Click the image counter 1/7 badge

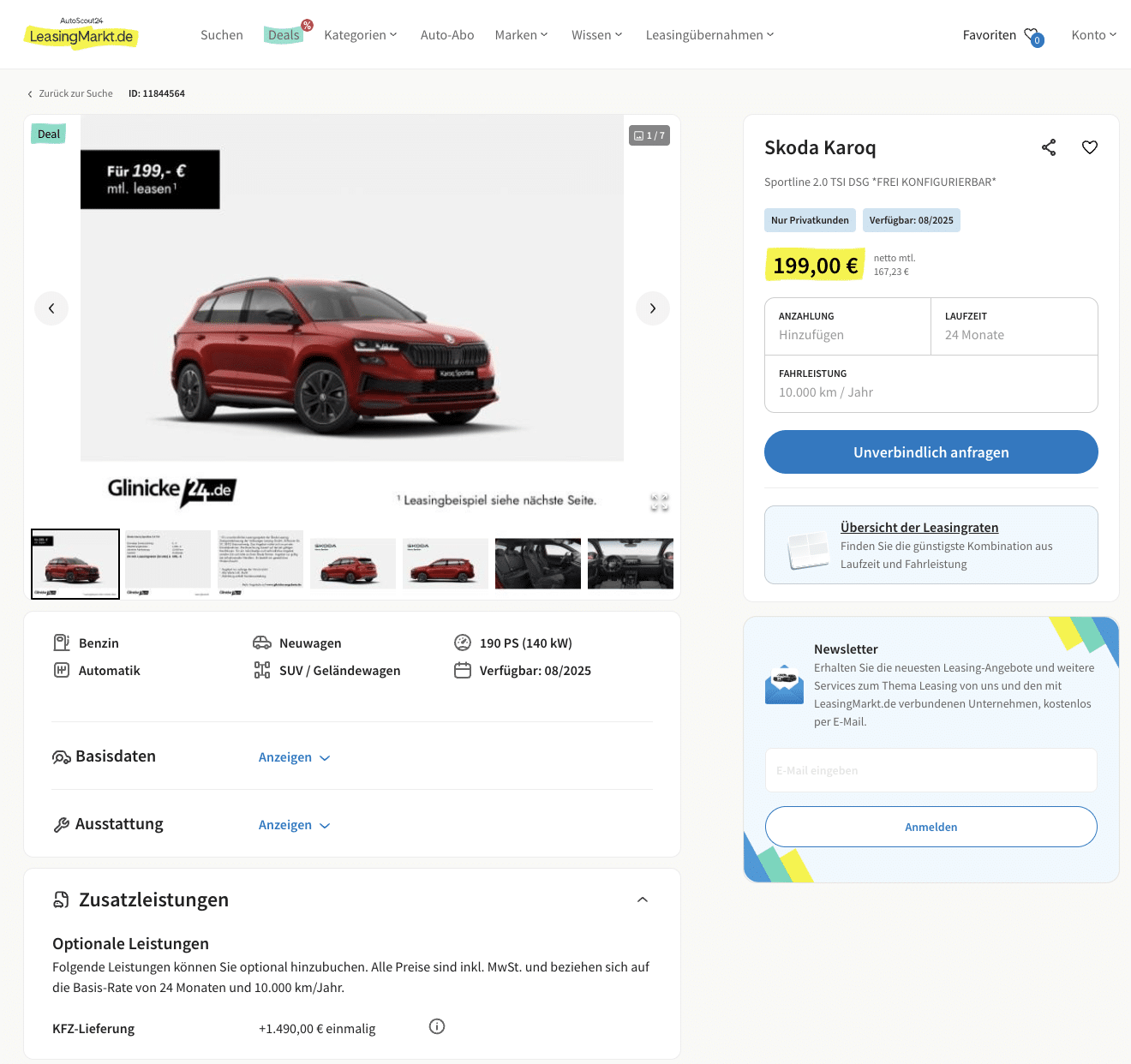pyautogui.click(x=649, y=135)
